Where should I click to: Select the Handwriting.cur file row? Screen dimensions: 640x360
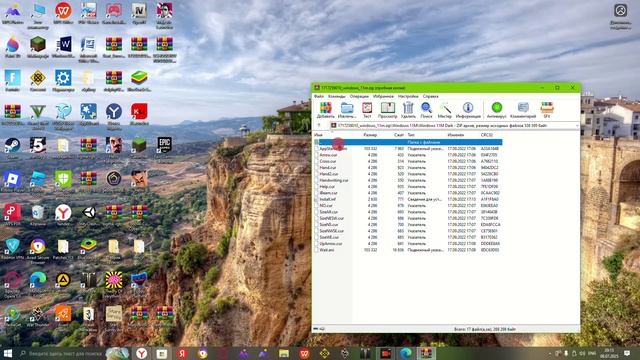pos(407,180)
